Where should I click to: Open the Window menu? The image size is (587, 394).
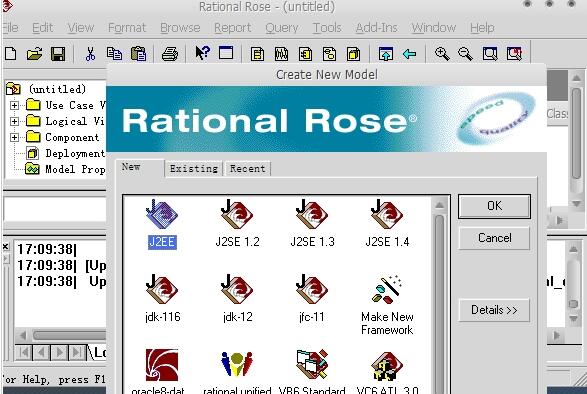tap(434, 28)
